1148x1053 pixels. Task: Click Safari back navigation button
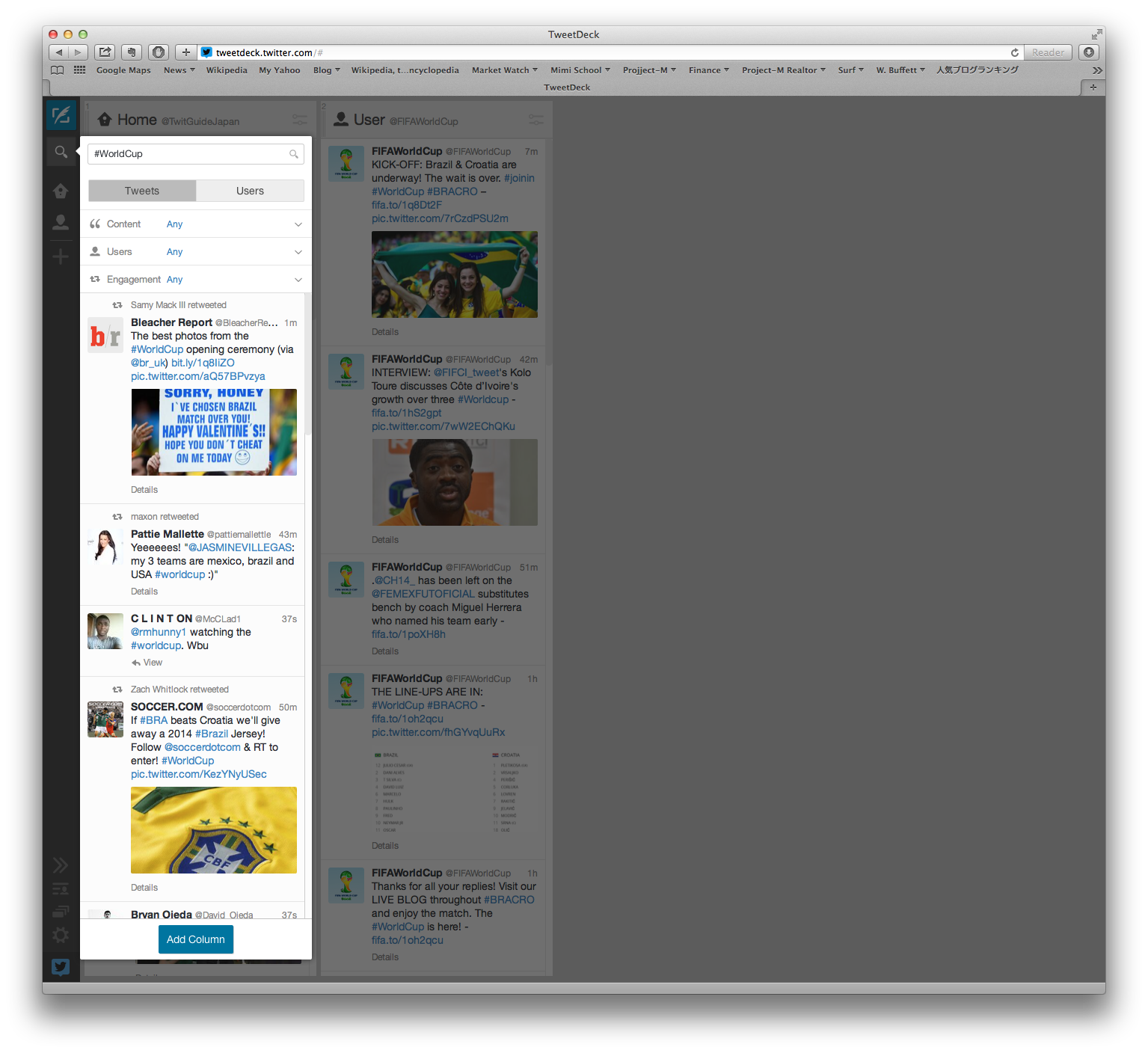(58, 52)
